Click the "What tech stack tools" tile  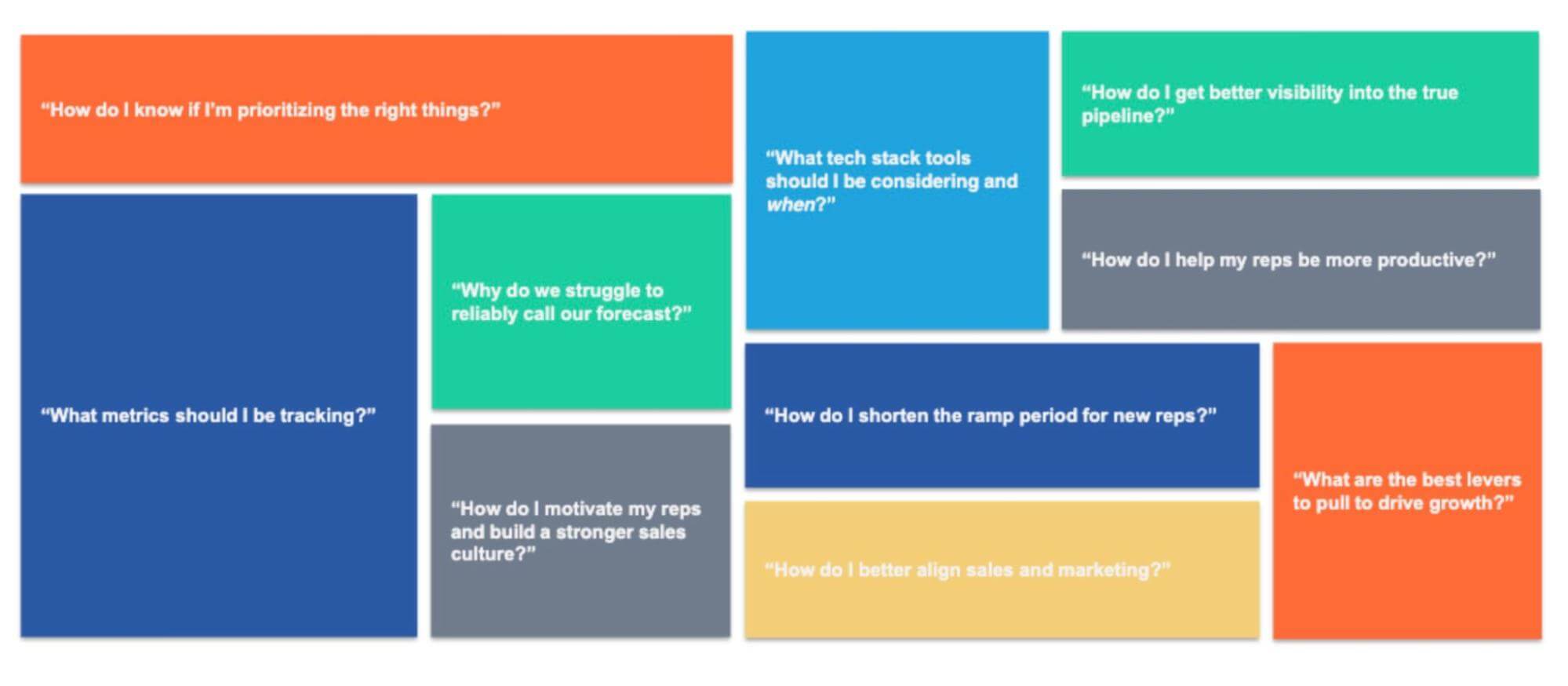click(897, 181)
